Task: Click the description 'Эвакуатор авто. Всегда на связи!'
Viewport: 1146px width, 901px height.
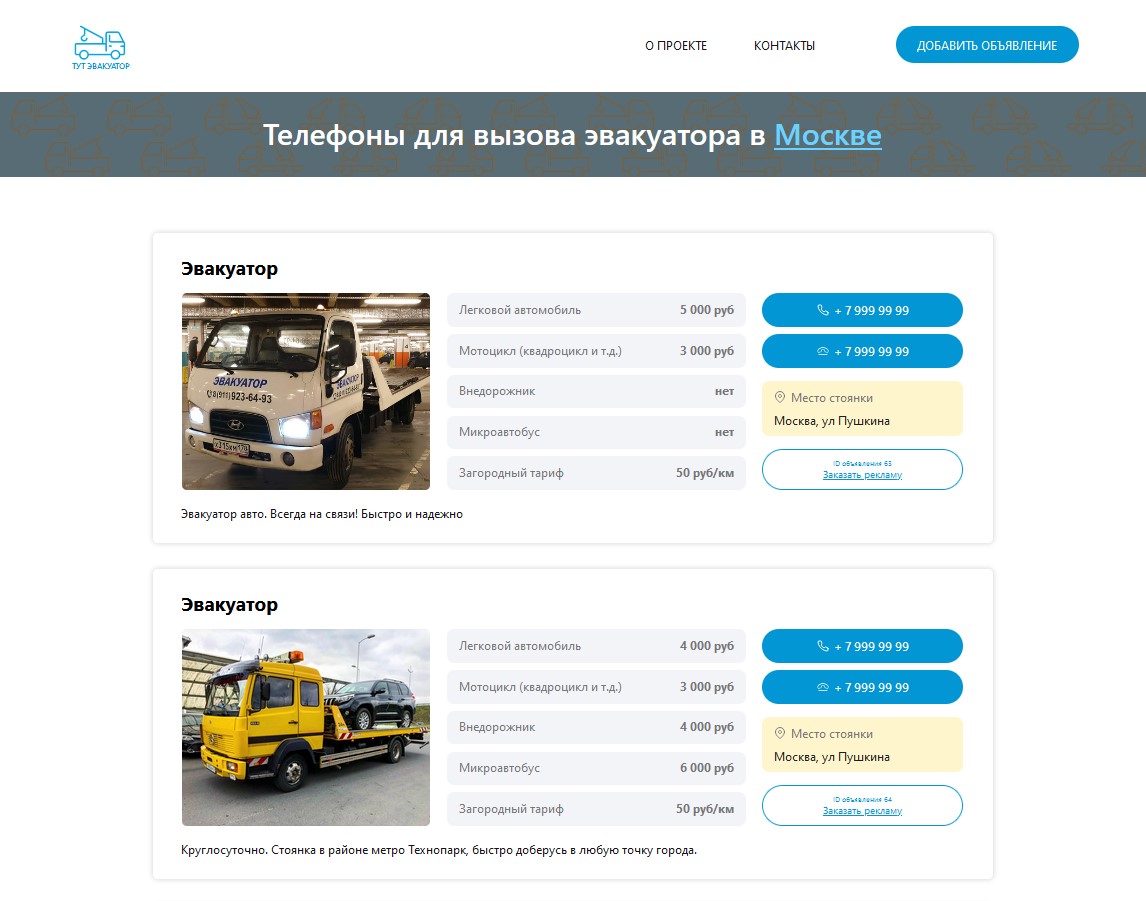Action: [322, 514]
